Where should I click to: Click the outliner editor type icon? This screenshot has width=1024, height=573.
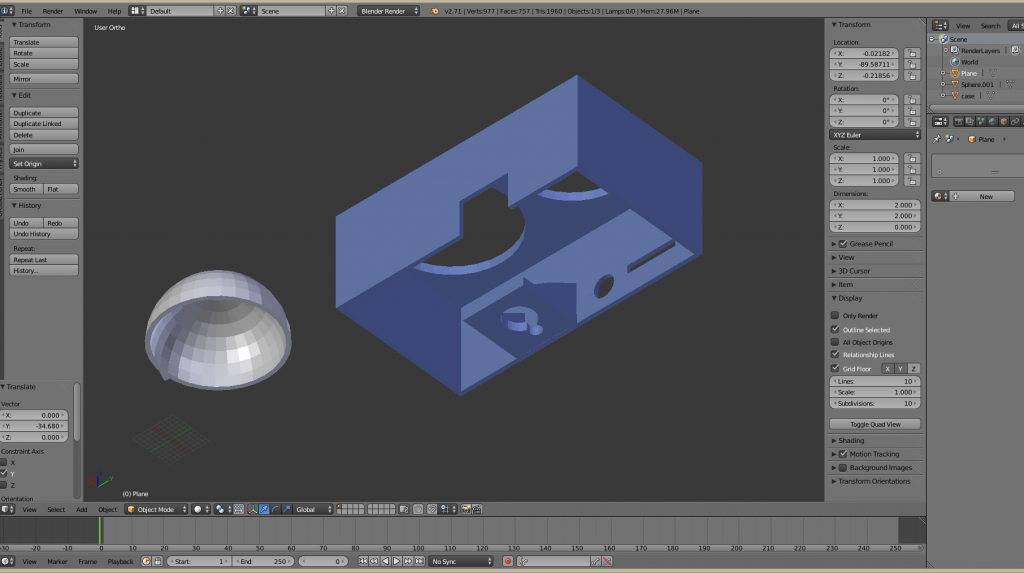pos(938,25)
